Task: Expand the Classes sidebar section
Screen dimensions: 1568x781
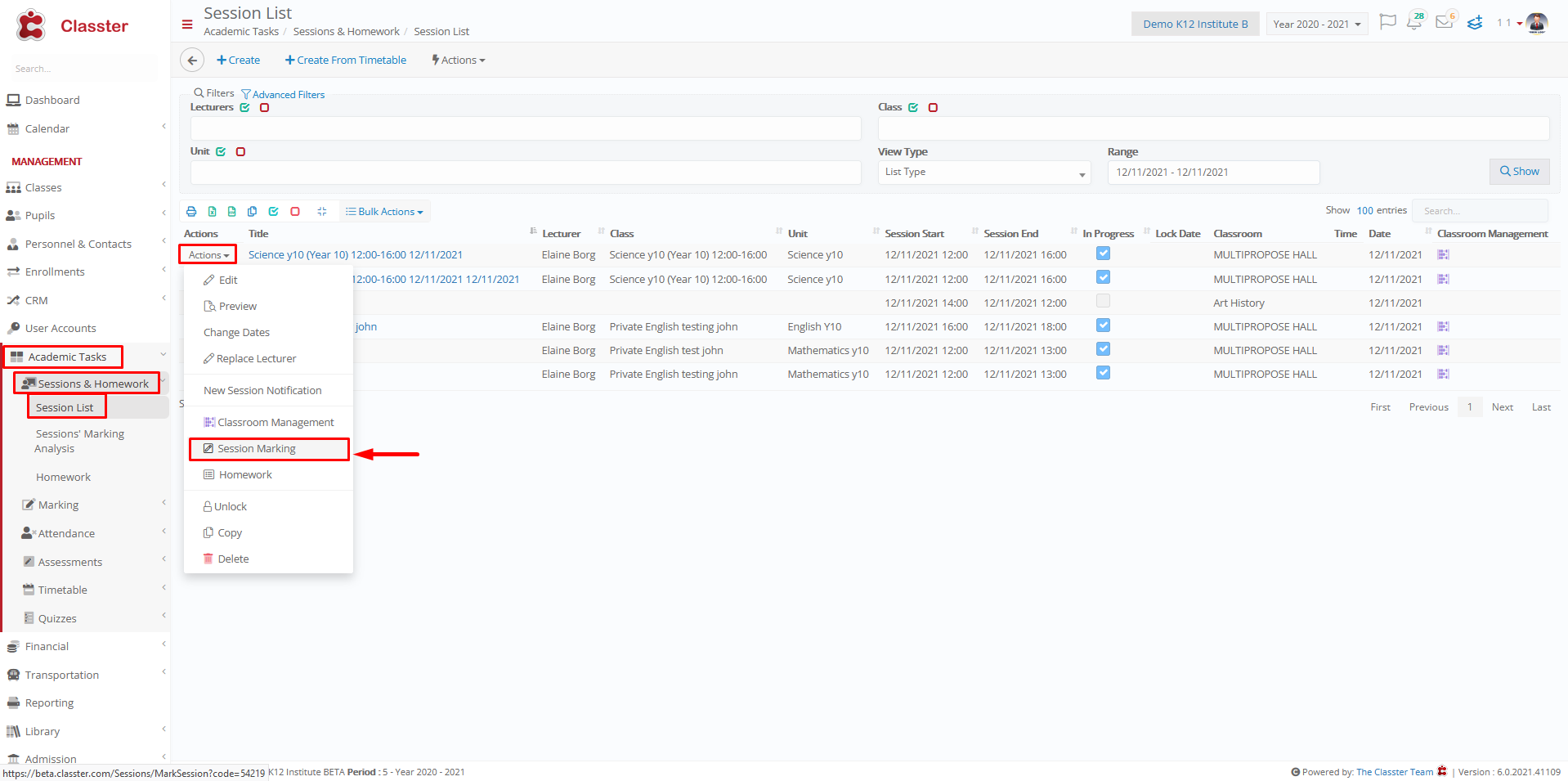Action: coord(85,187)
